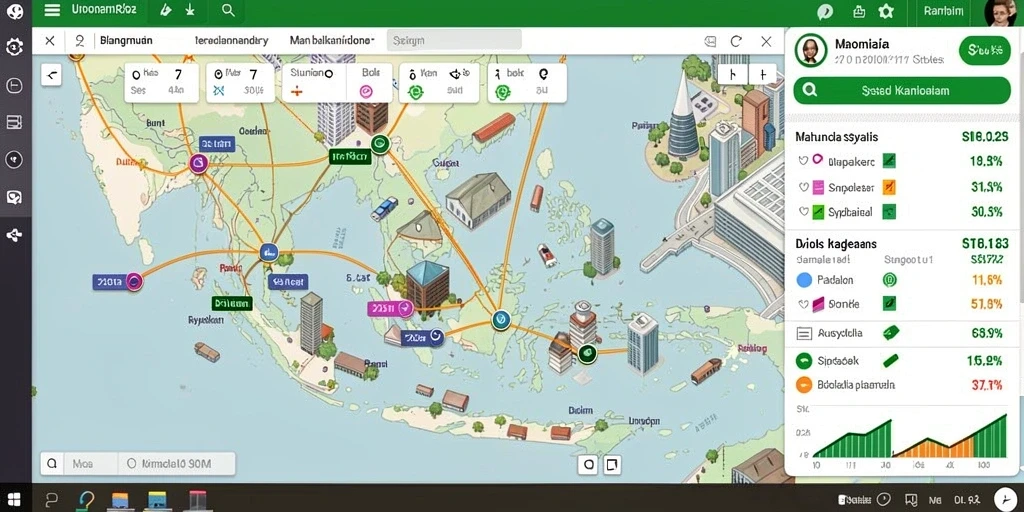Click the globe icon atop the left sidebar
This screenshot has height=512, width=1024.
tap(14, 11)
